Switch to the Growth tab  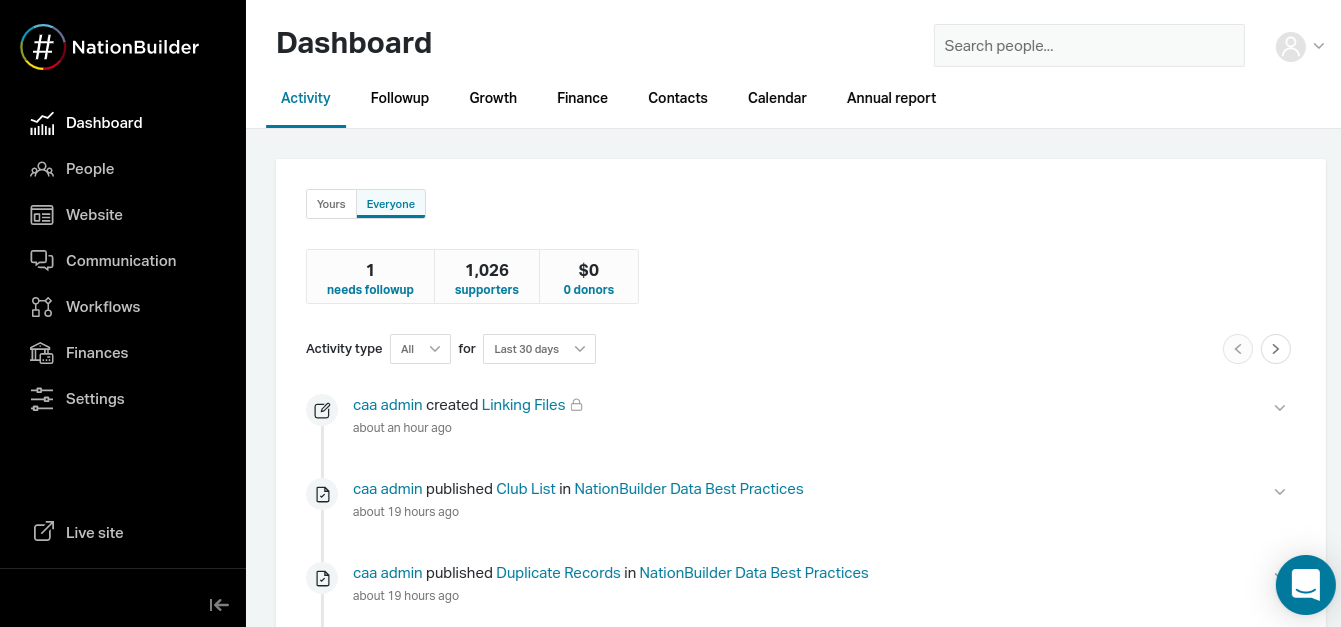(493, 98)
